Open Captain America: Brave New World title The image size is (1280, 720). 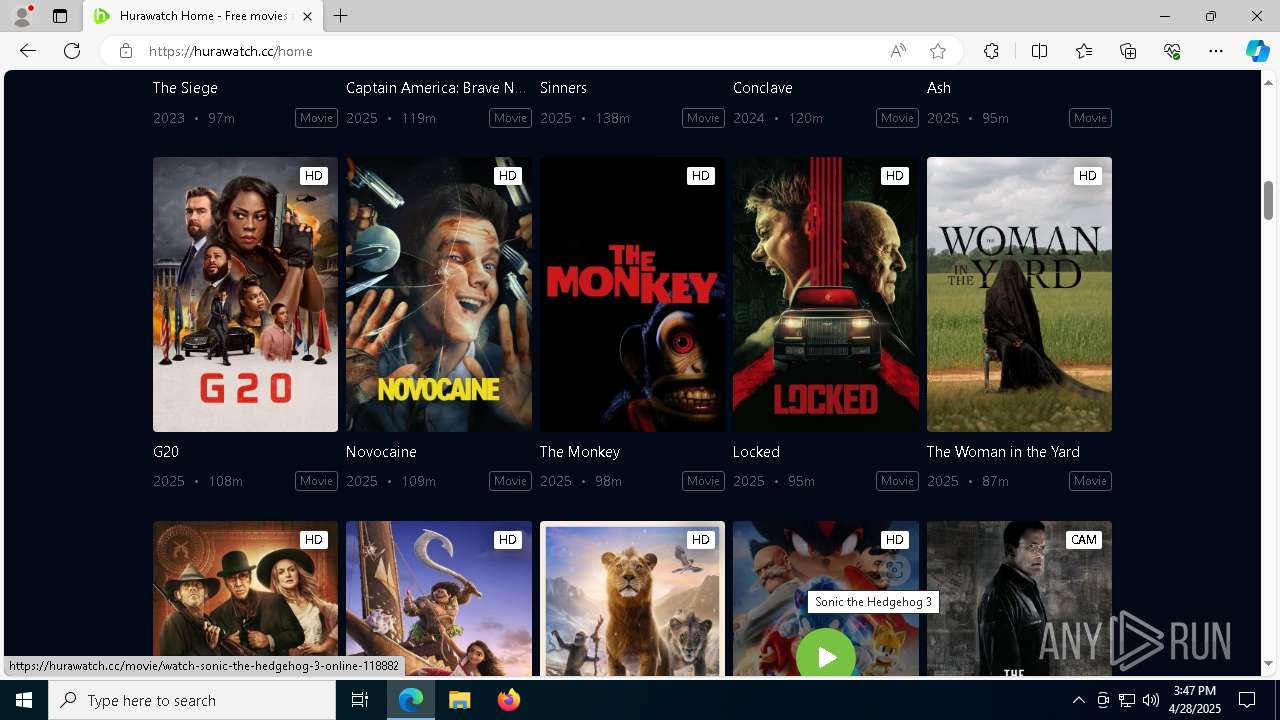(436, 88)
